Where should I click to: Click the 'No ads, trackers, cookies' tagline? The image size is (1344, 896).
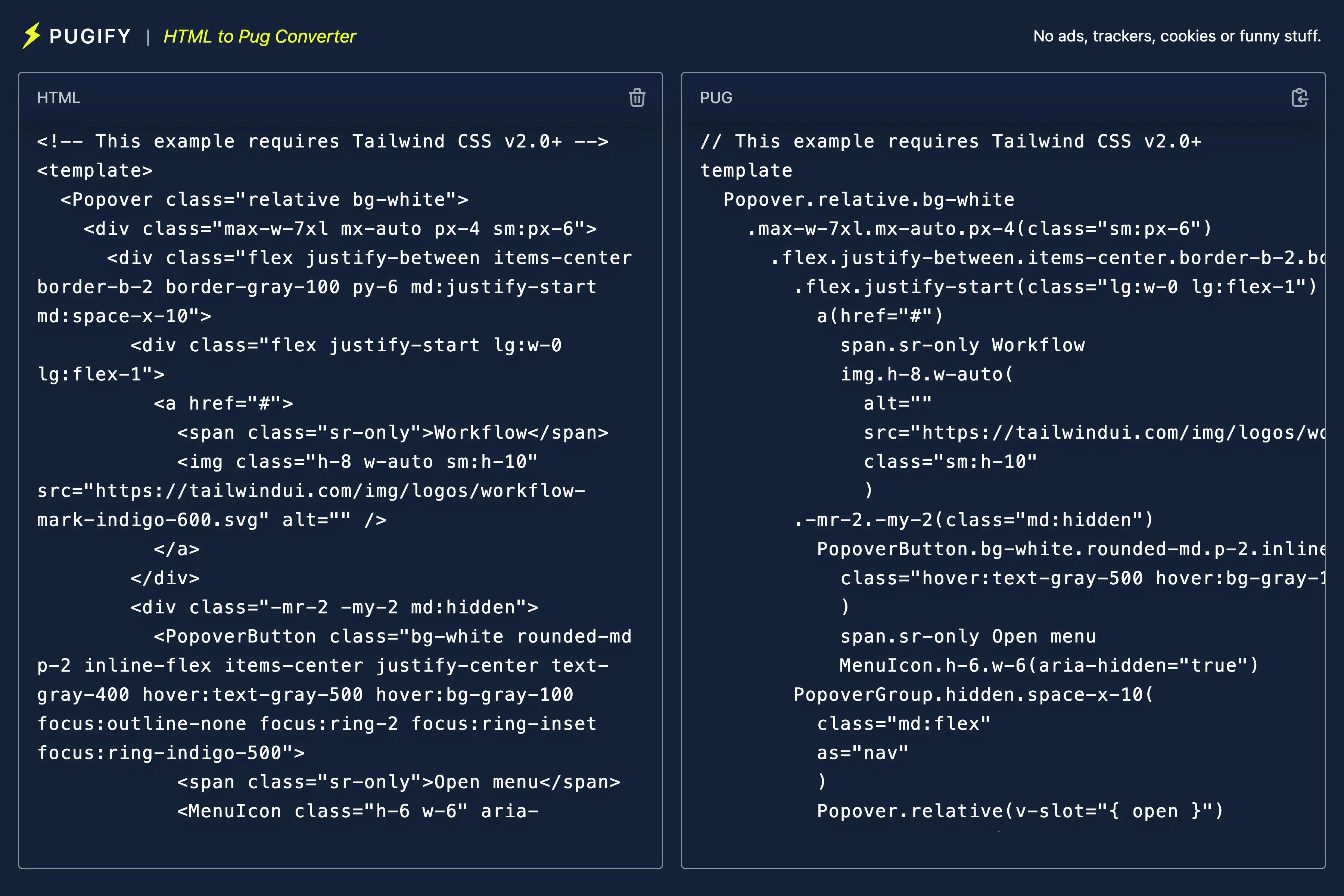(x=1177, y=36)
